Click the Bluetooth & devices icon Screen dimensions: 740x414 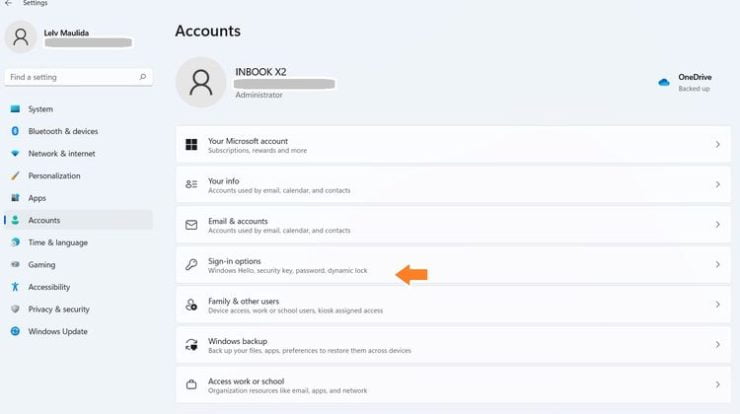pyautogui.click(x=15, y=131)
